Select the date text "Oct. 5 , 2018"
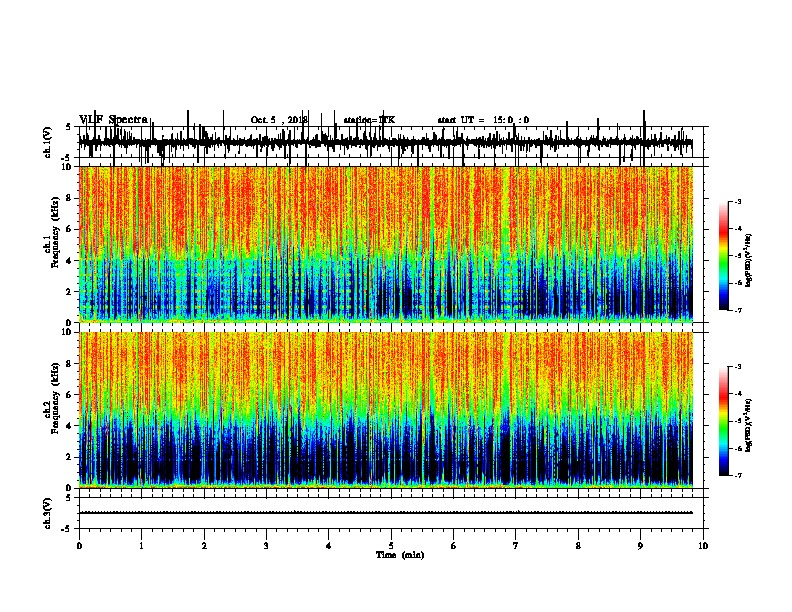Viewport: 792px width, 612px height. 279,120
